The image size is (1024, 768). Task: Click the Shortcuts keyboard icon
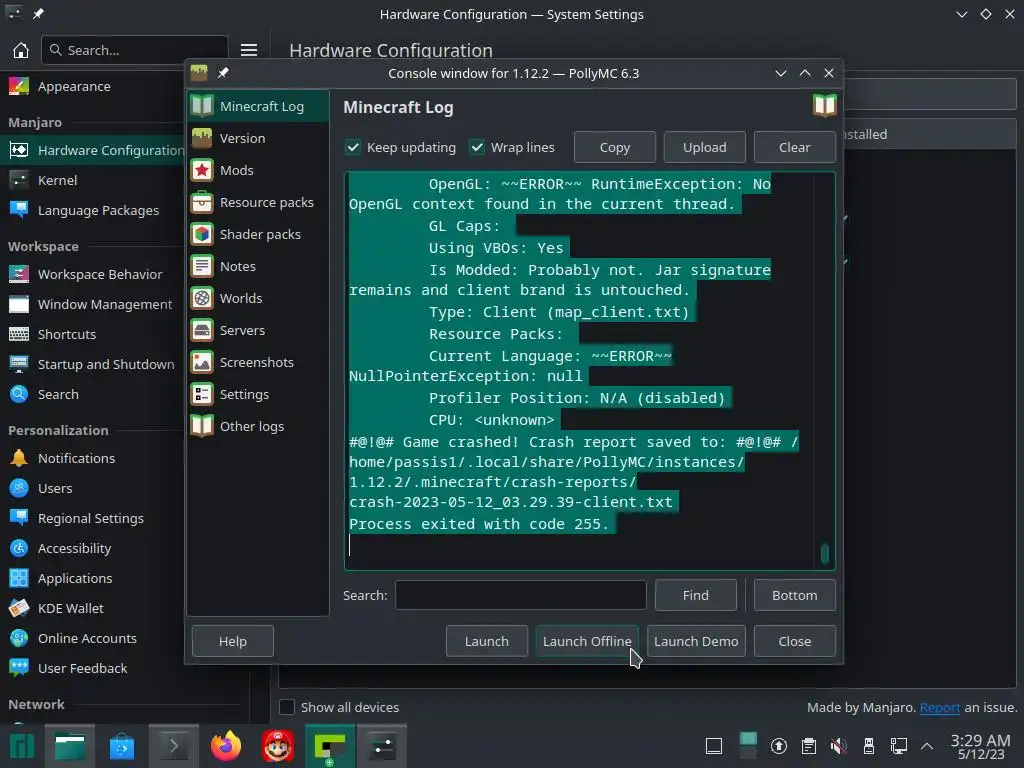[x=19, y=334]
